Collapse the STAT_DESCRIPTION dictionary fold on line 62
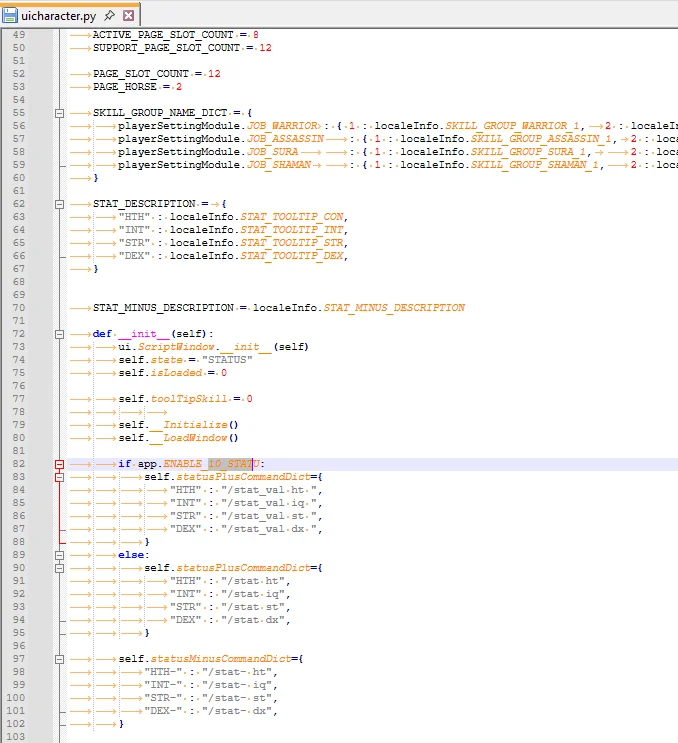Image resolution: width=678 pixels, height=743 pixels. [59, 204]
